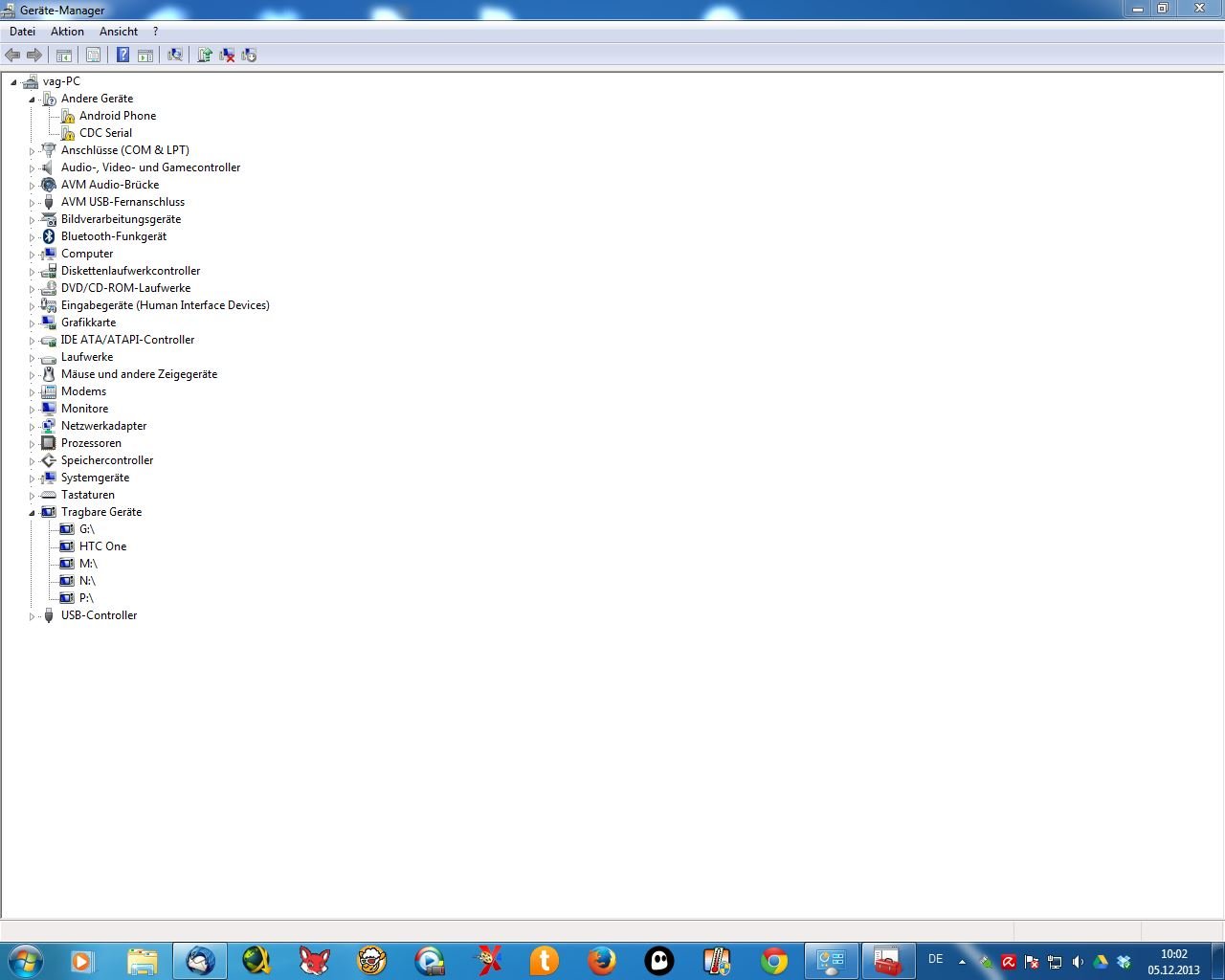Click the Uninstall device icon with red X
1225x980 pixels.
coord(227,56)
